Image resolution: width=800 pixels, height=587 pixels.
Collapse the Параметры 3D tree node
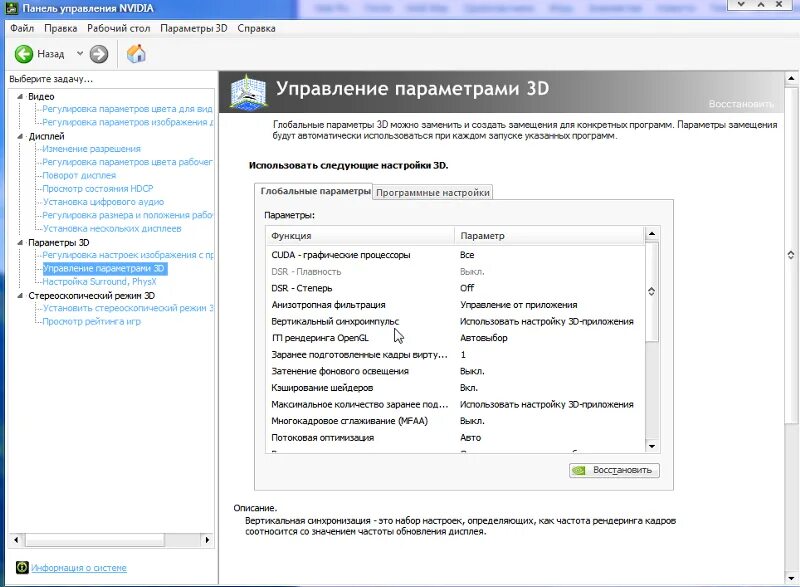tap(20, 242)
